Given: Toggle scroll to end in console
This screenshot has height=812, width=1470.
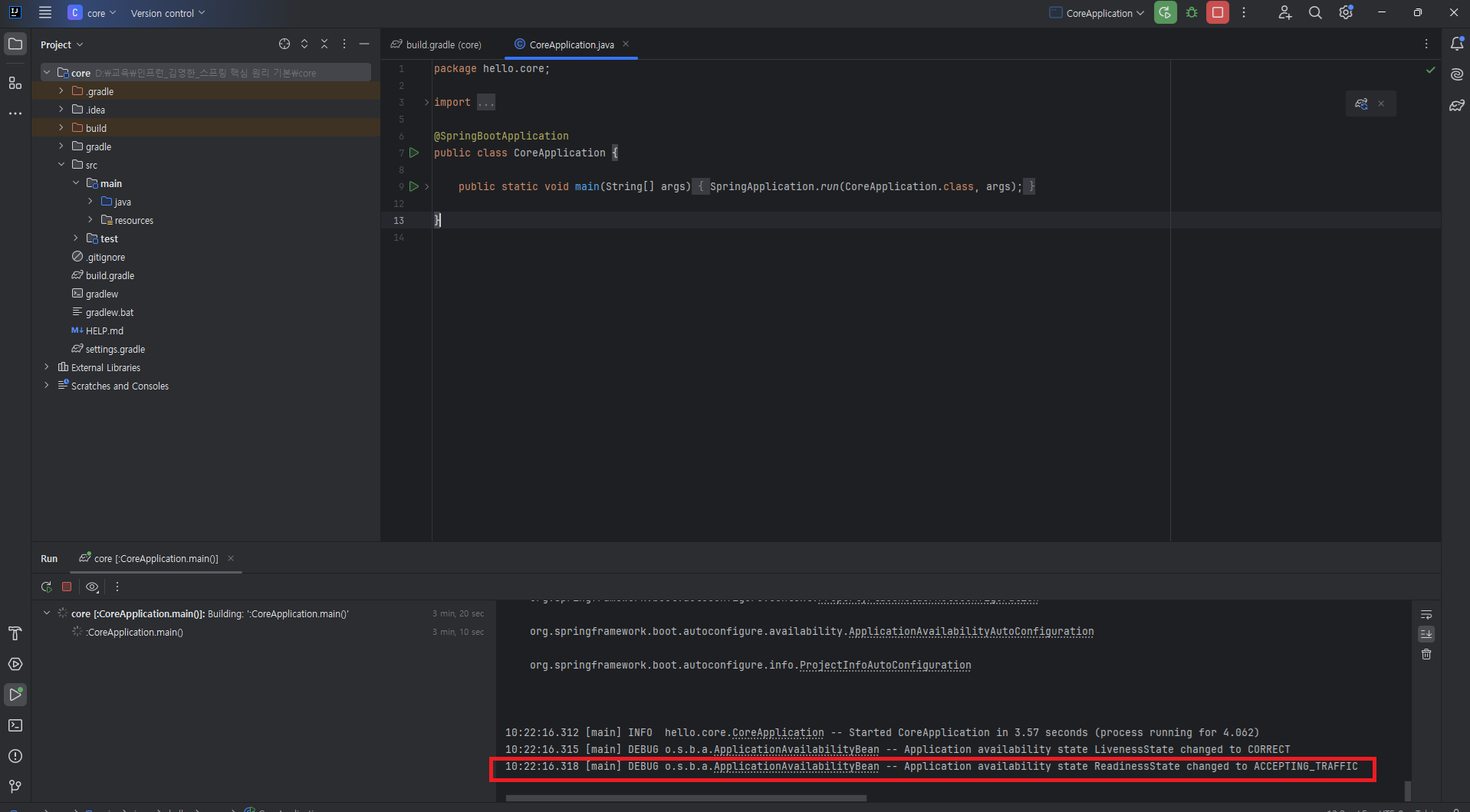Looking at the screenshot, I should pyautogui.click(x=1426, y=634).
